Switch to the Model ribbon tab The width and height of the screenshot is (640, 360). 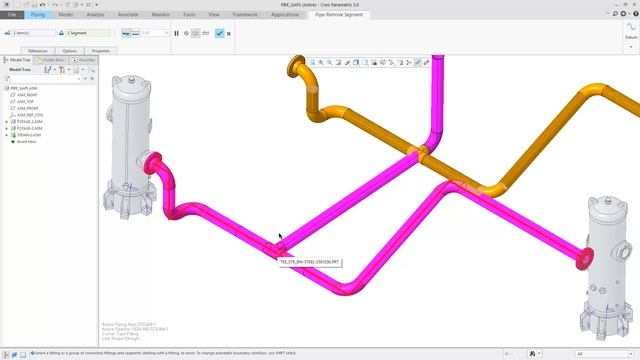65,15
